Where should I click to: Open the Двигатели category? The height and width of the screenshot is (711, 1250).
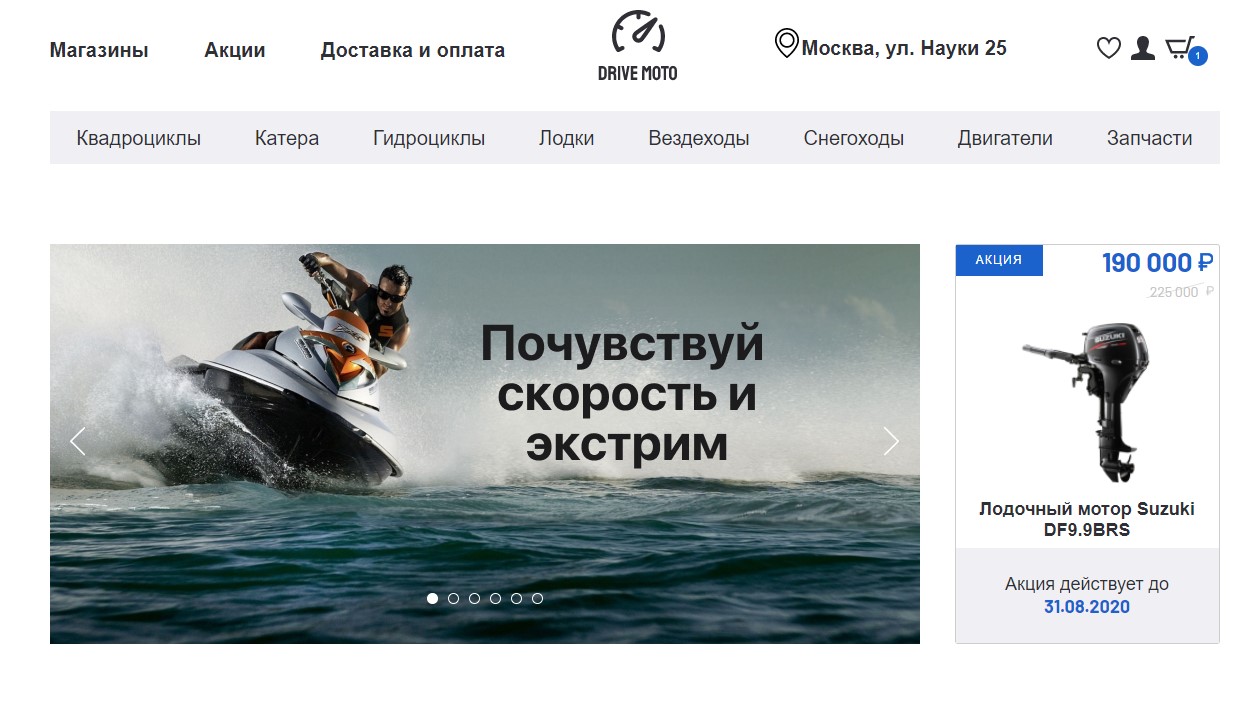1005,138
